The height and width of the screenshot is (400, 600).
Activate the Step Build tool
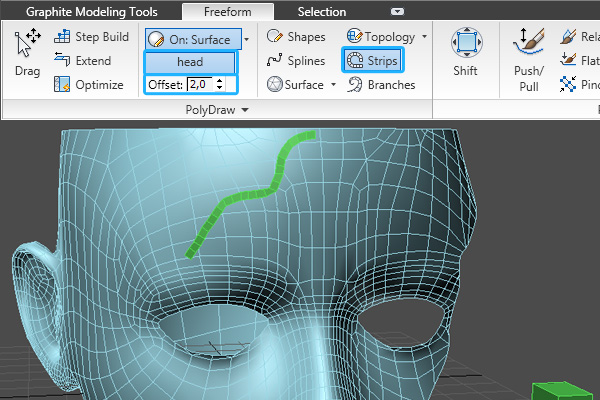[x=91, y=37]
